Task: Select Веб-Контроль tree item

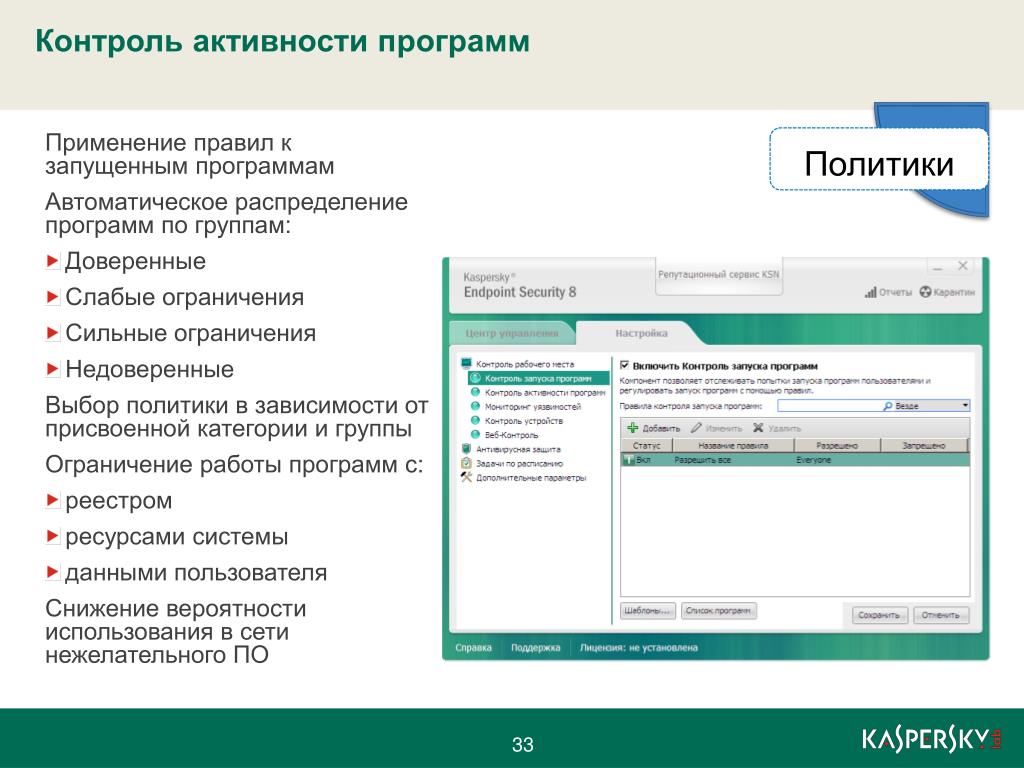Action: coord(511,435)
